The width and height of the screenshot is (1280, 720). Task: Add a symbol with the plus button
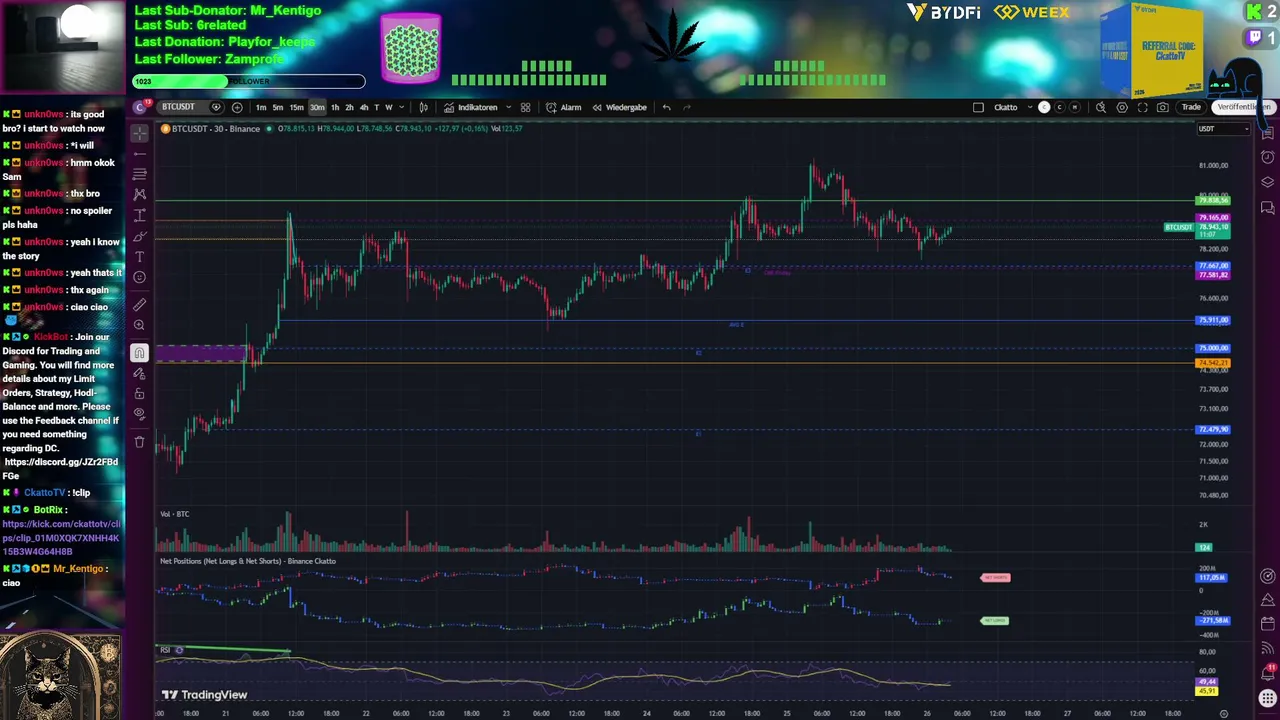pyautogui.click(x=237, y=107)
